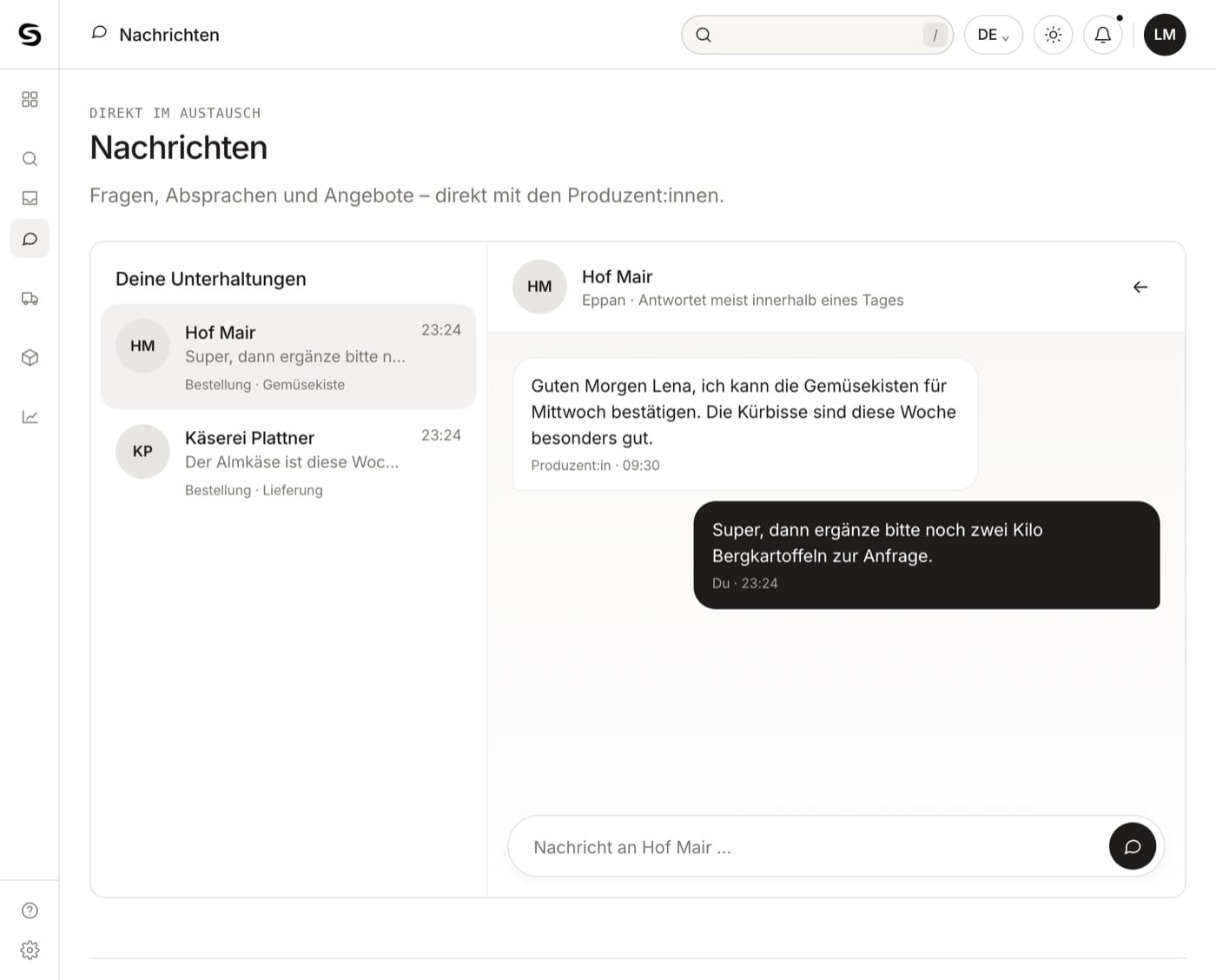This screenshot has width=1216, height=980.
Task: Click the "/" shortcut hint in search
Action: pyautogui.click(x=935, y=35)
